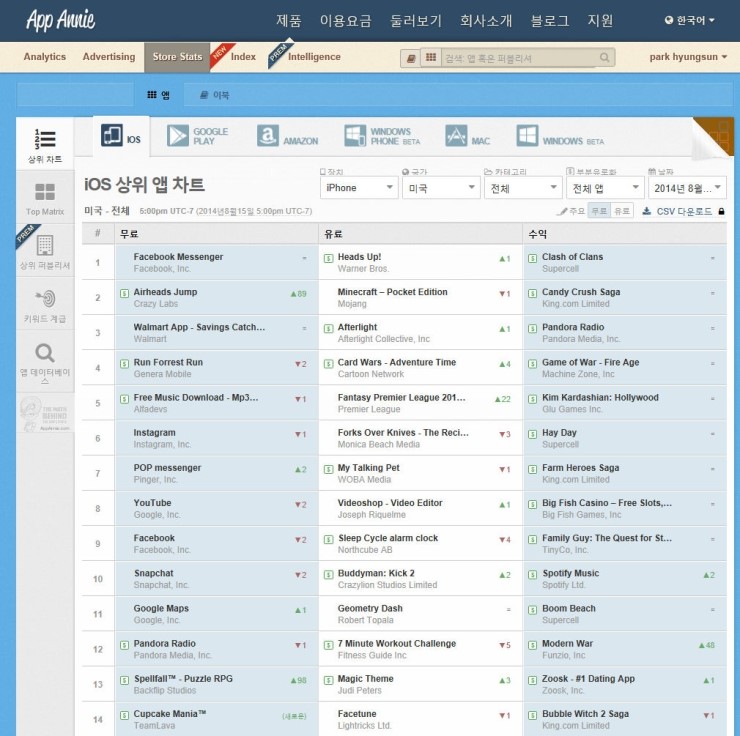Click paid badge icon beside Airheads Jump
The width and height of the screenshot is (740, 736).
(124, 293)
